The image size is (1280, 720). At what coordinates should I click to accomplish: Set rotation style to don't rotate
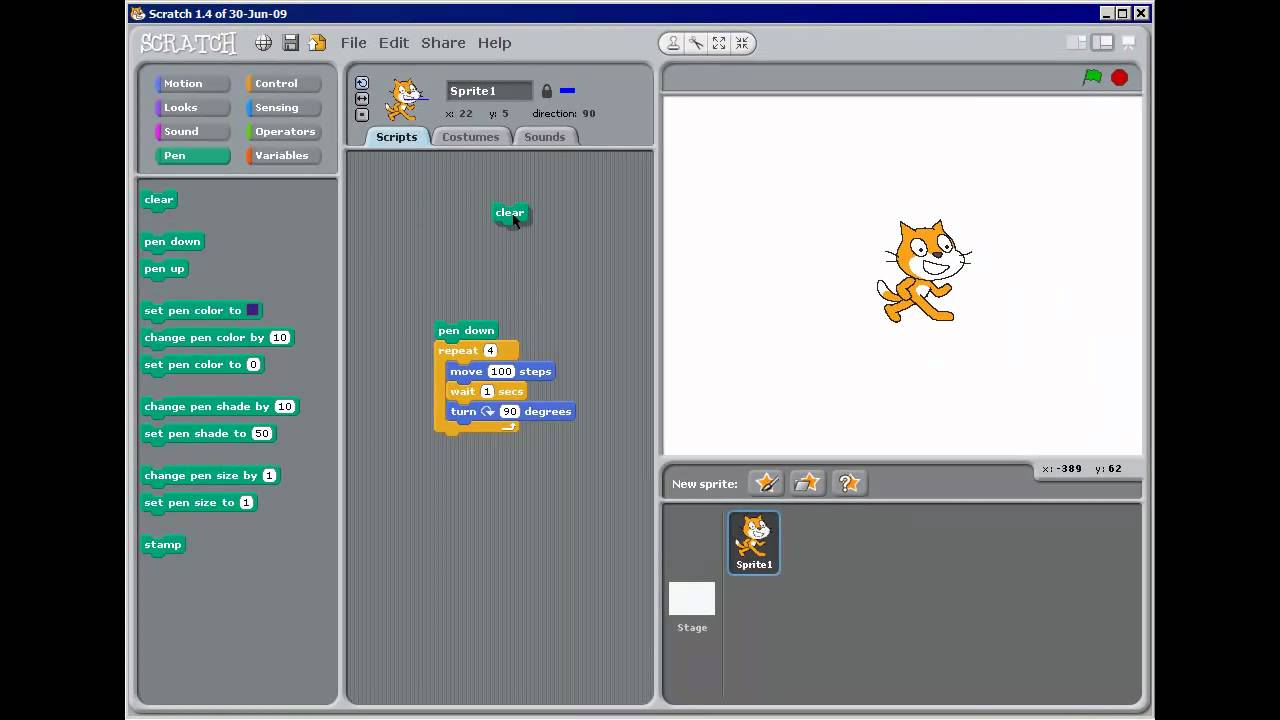click(x=362, y=115)
